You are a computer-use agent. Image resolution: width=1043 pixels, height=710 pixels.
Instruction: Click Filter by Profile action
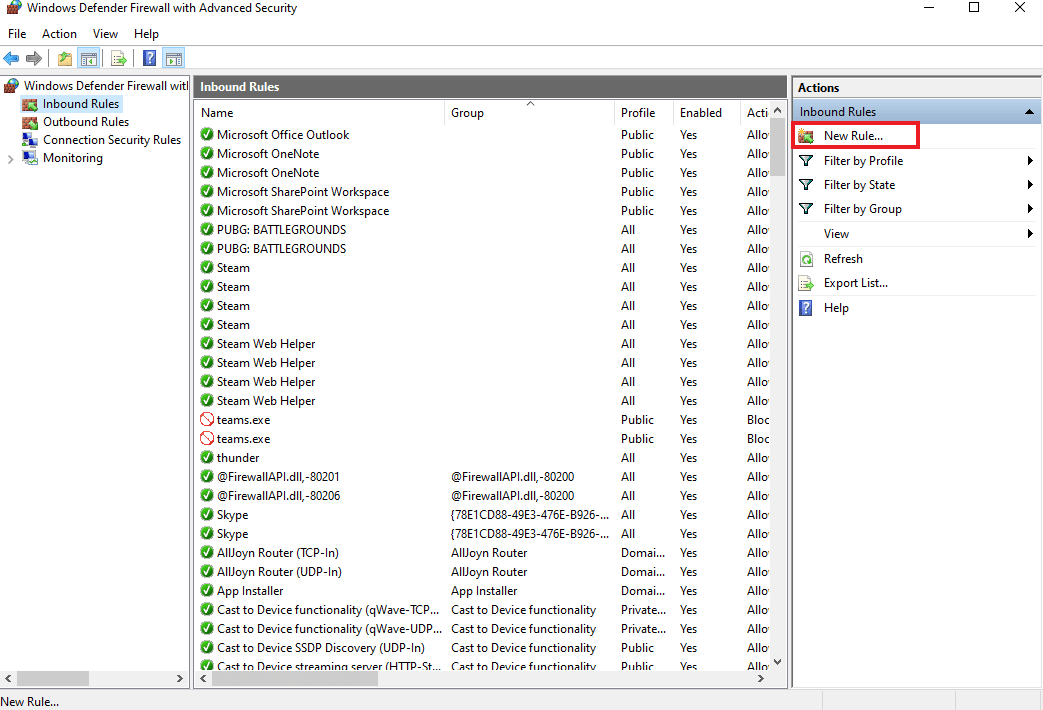(863, 161)
